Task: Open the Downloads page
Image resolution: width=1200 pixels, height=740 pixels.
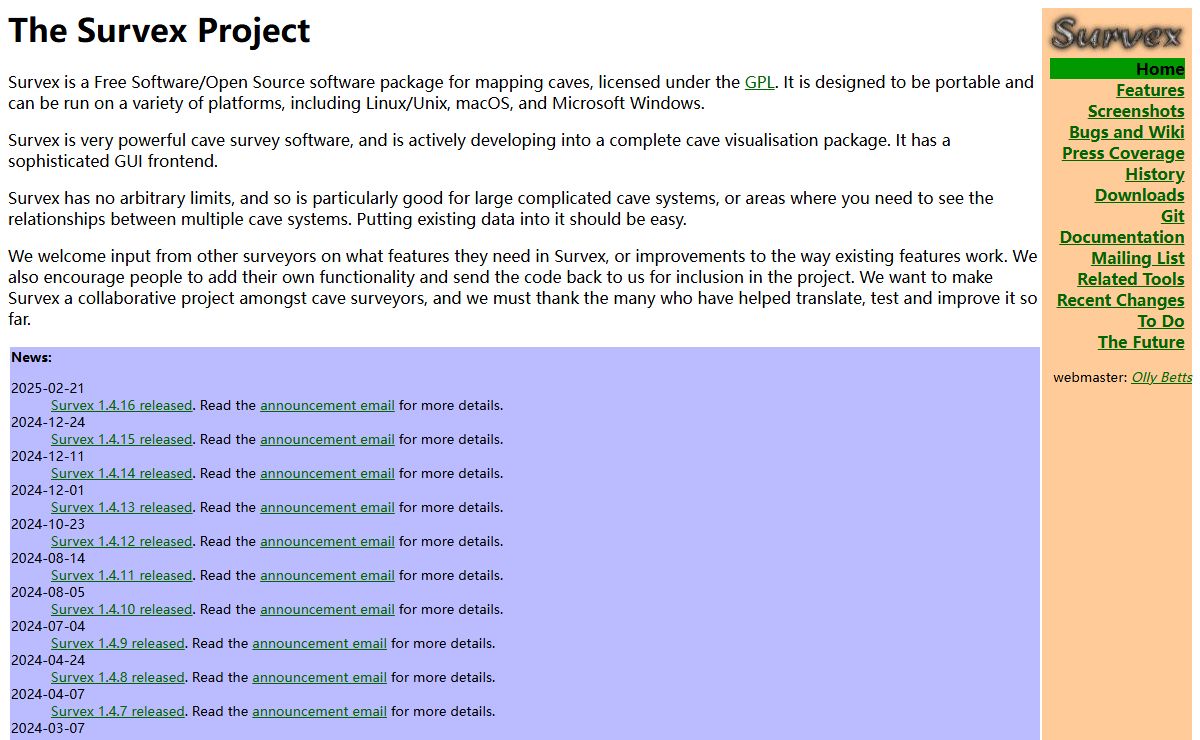Action: pyautogui.click(x=1139, y=195)
